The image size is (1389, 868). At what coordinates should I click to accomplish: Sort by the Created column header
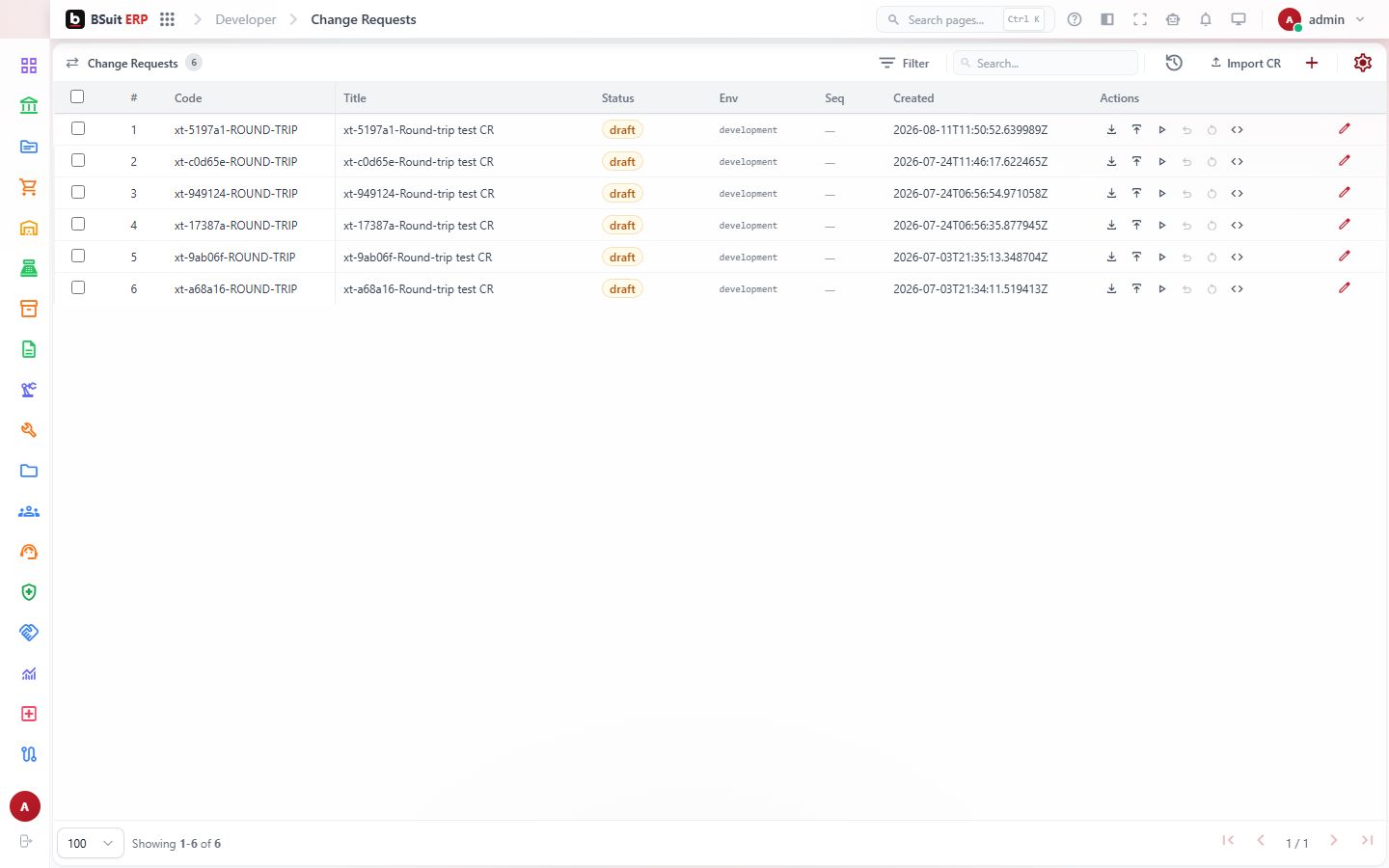(913, 98)
